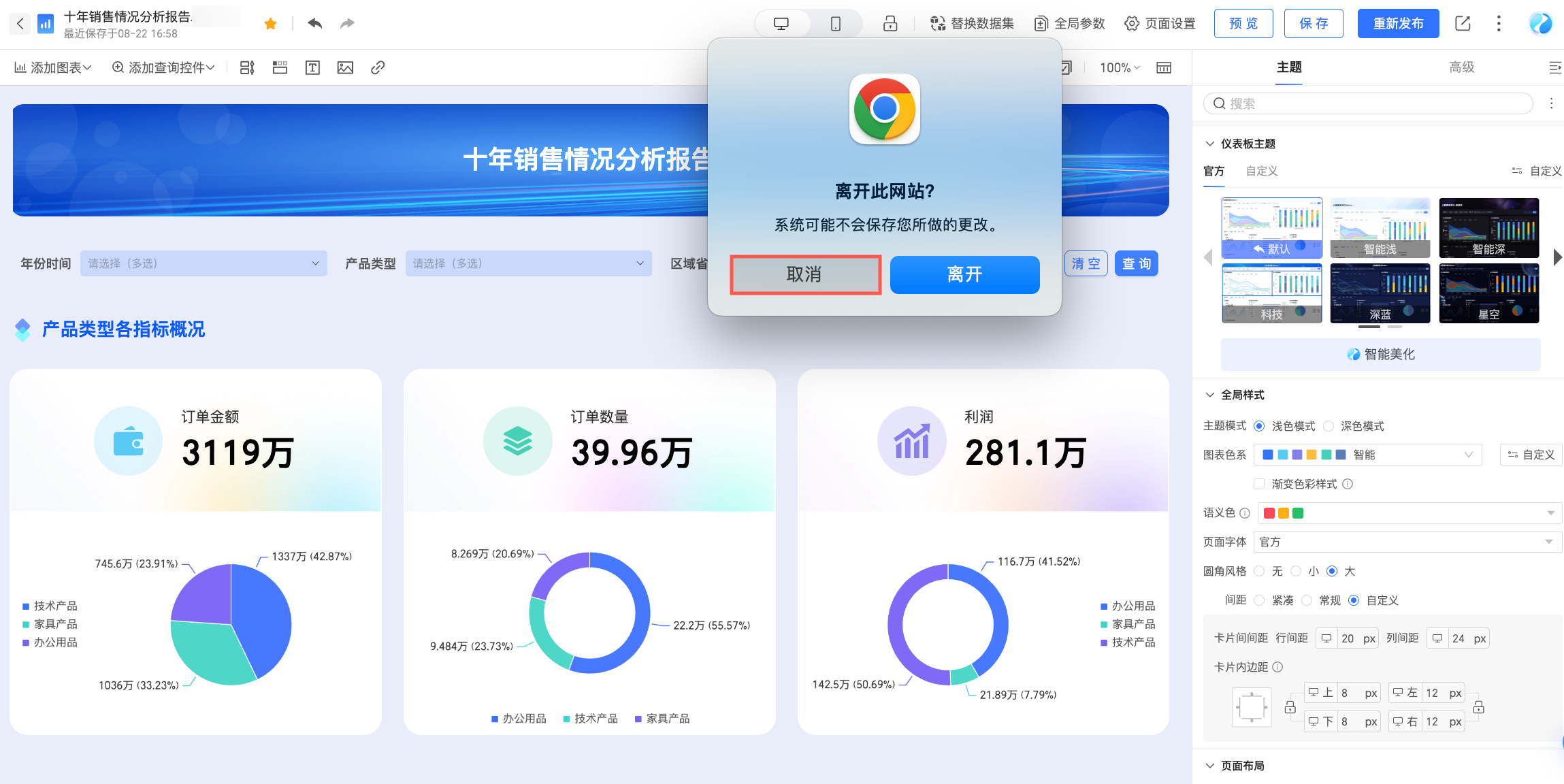Open Page Settings
Screen dimensions: 1564x784
point(1160,24)
